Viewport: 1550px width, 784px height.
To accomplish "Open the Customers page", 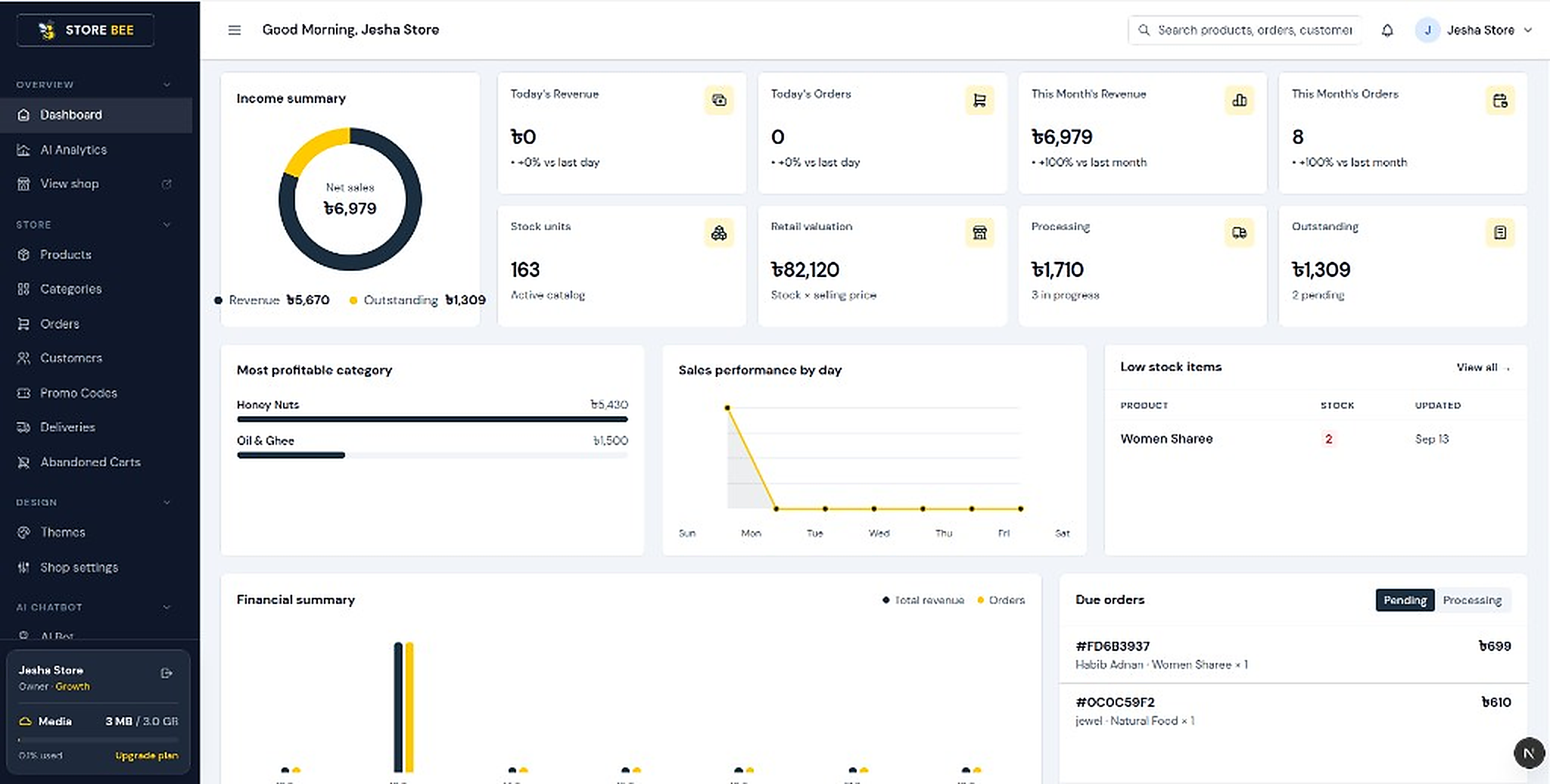I will coord(96,358).
